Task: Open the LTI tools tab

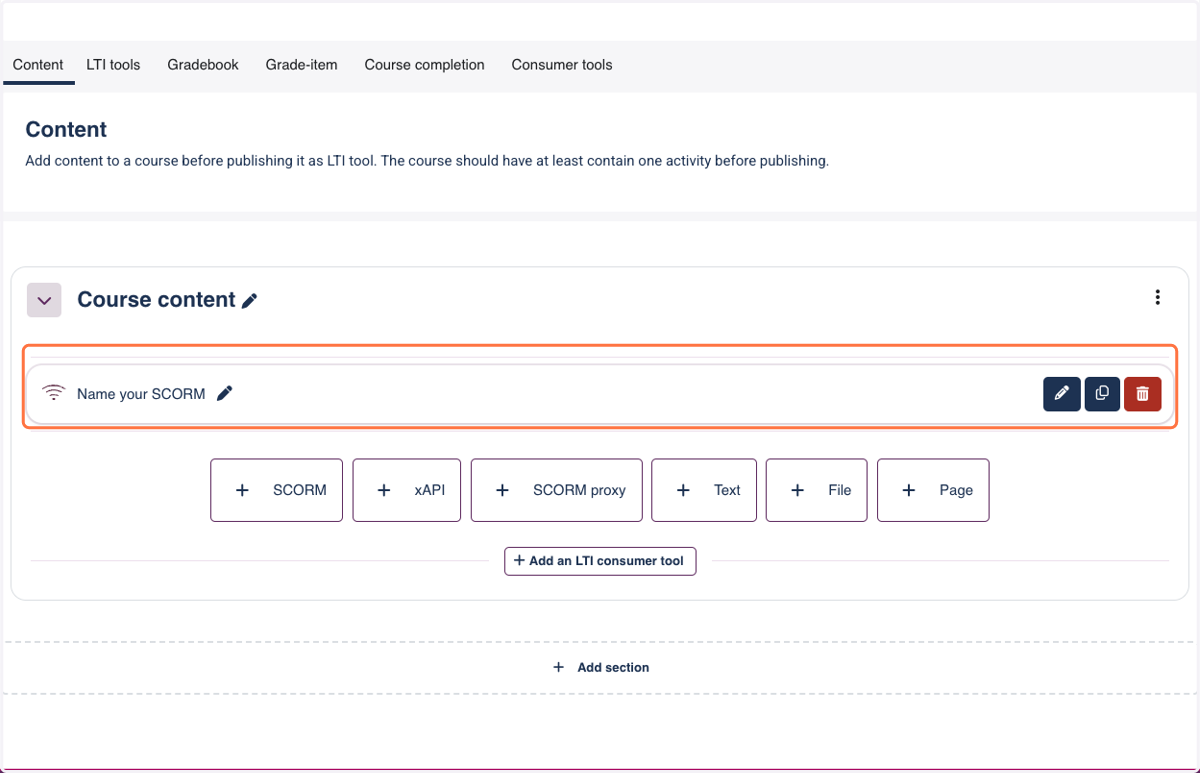Action: [113, 65]
